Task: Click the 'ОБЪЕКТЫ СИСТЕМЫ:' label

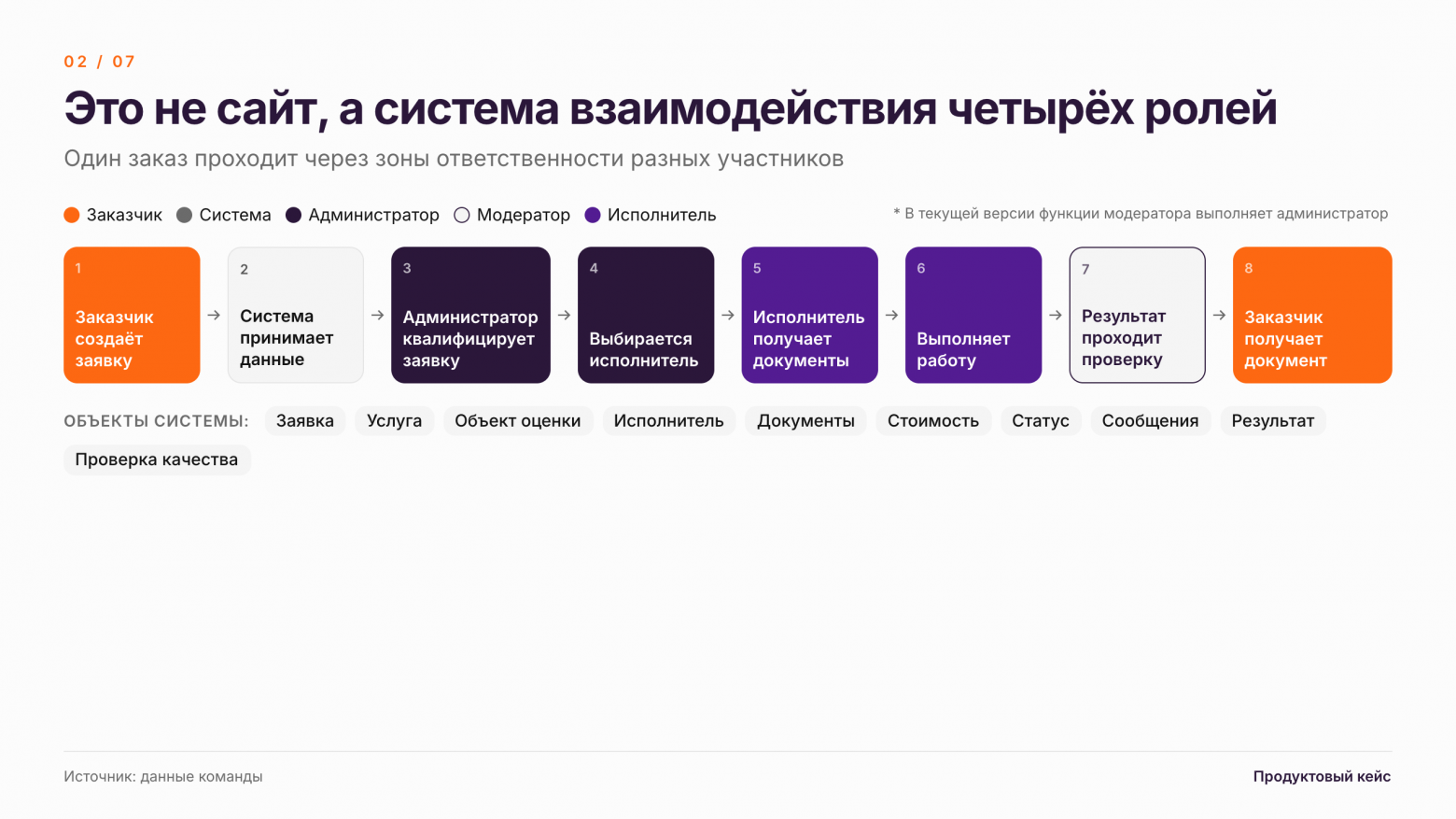Action: pos(156,421)
